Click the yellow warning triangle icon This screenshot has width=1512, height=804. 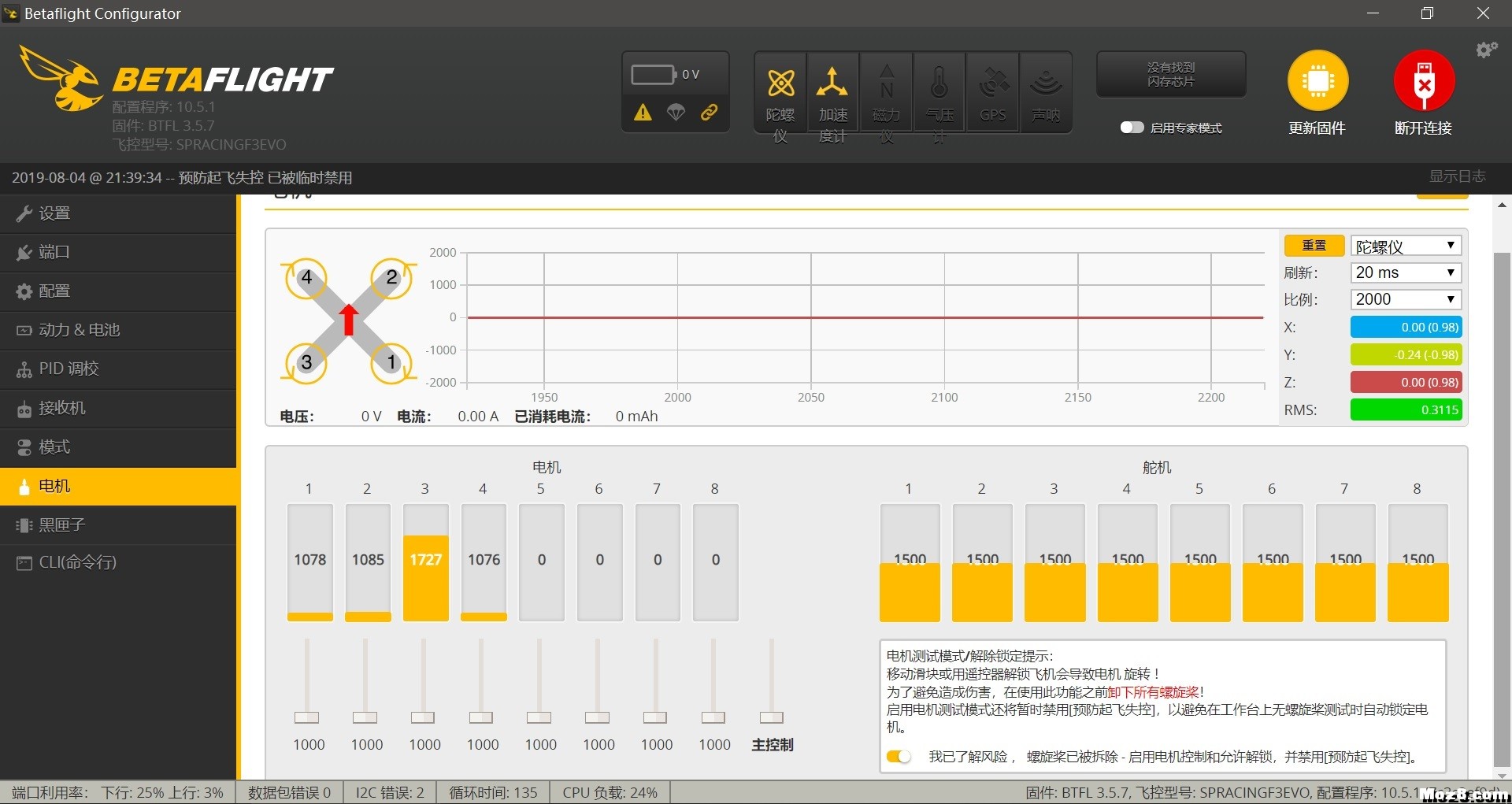click(x=643, y=113)
